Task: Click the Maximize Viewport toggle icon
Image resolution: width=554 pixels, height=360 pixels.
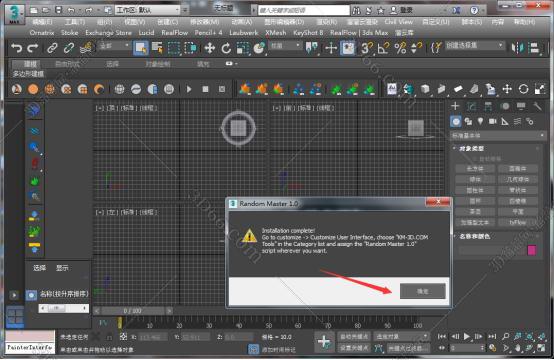Action: (541, 348)
